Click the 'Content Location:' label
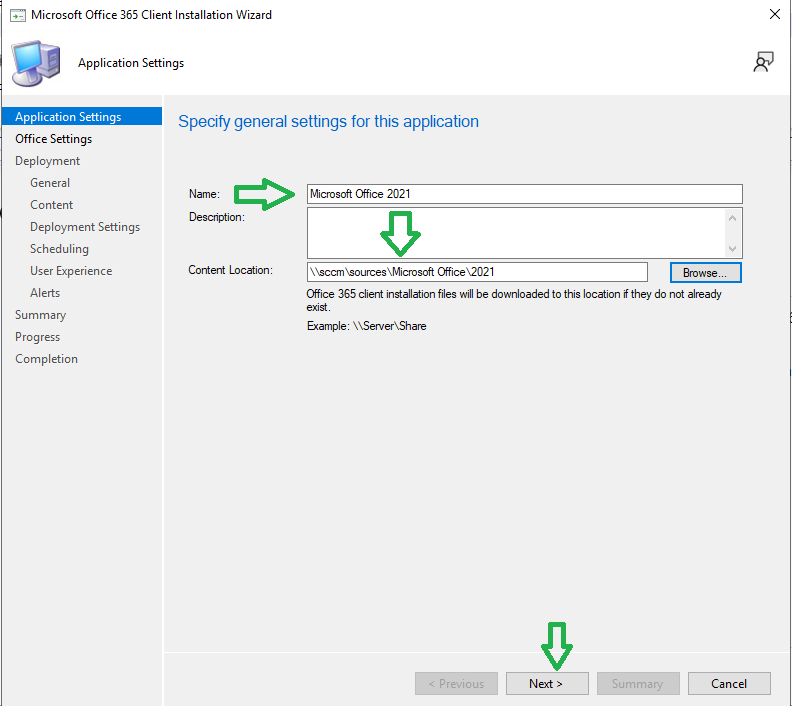The image size is (792, 706). click(x=230, y=270)
